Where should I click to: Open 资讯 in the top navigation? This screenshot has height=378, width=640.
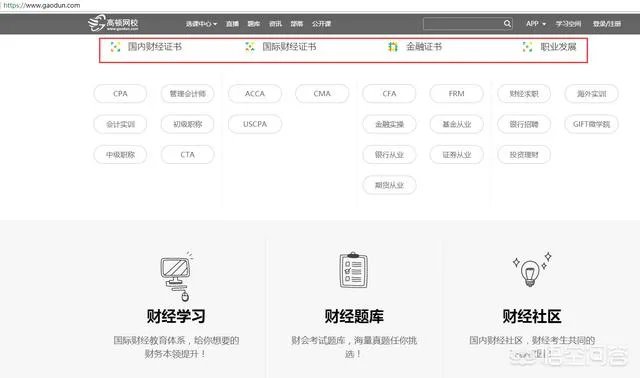tap(276, 24)
